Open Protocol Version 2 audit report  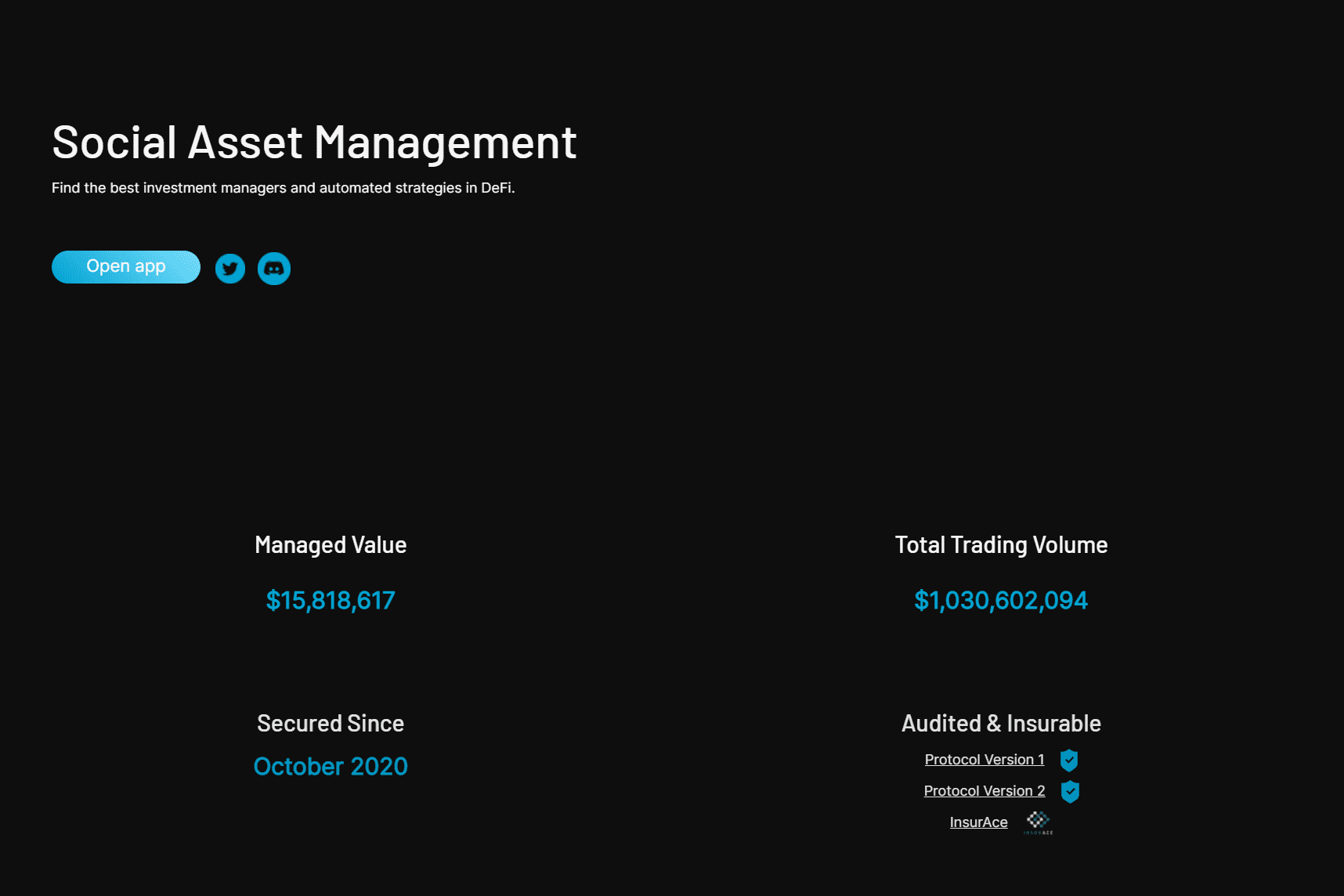coord(984,790)
